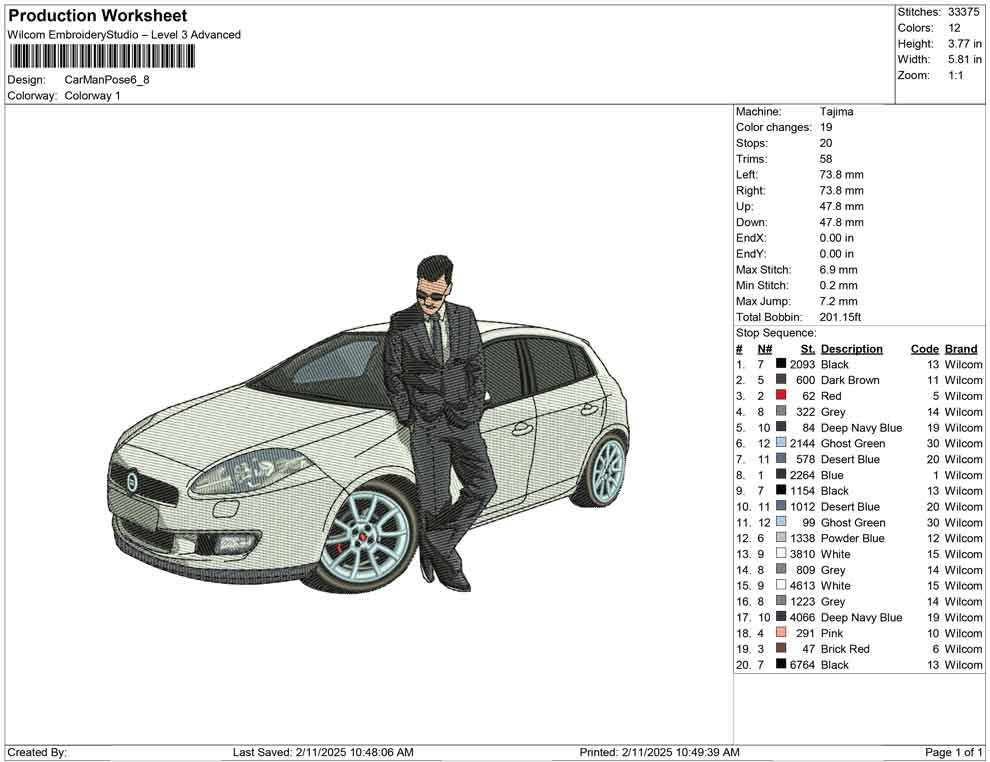This screenshot has width=990, height=762.
Task: Select the Brick Red swatch at stop 19
Action: [x=779, y=649]
